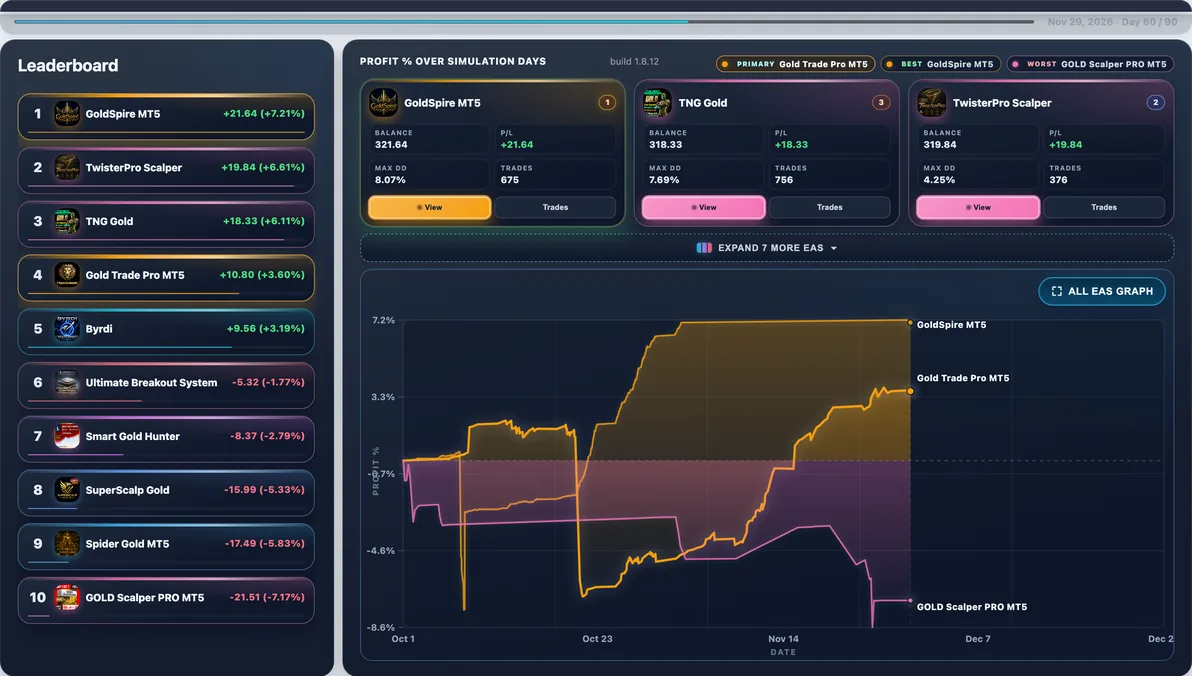Screen dimensions: 1192x676
Task: Click rank badge 1 on GoldSpire card
Action: pyautogui.click(x=607, y=103)
